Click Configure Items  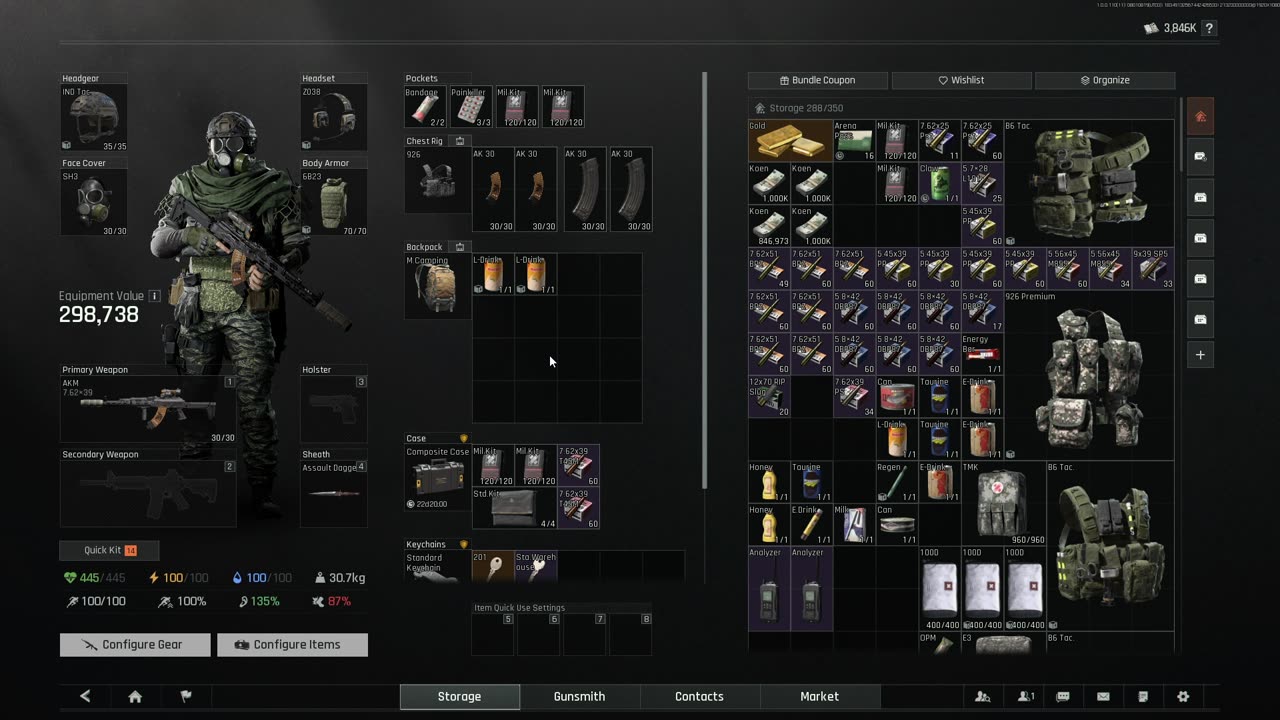[292, 645]
